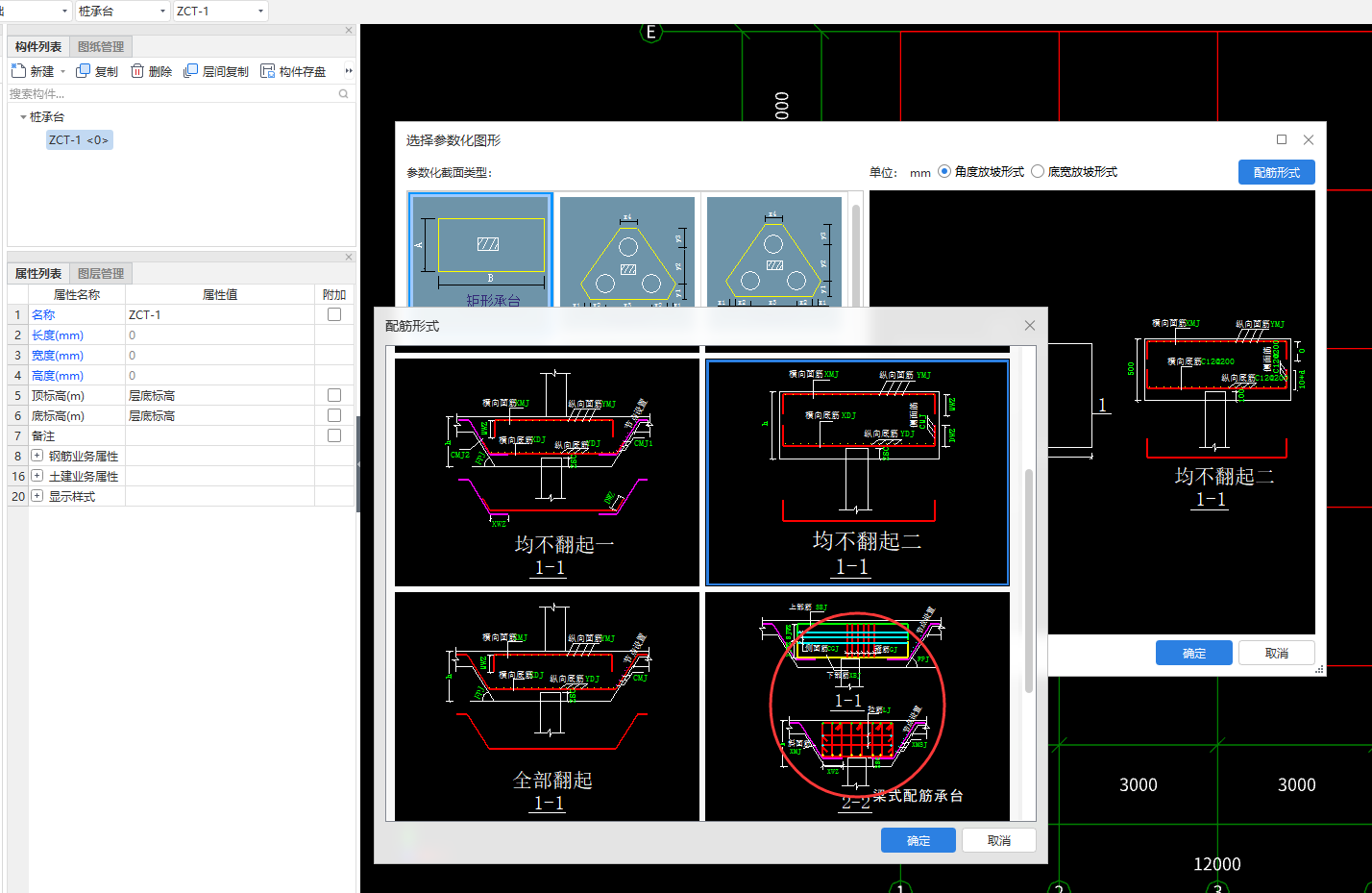
Task: Click the 新建 (New) component icon
Action: click(x=18, y=71)
